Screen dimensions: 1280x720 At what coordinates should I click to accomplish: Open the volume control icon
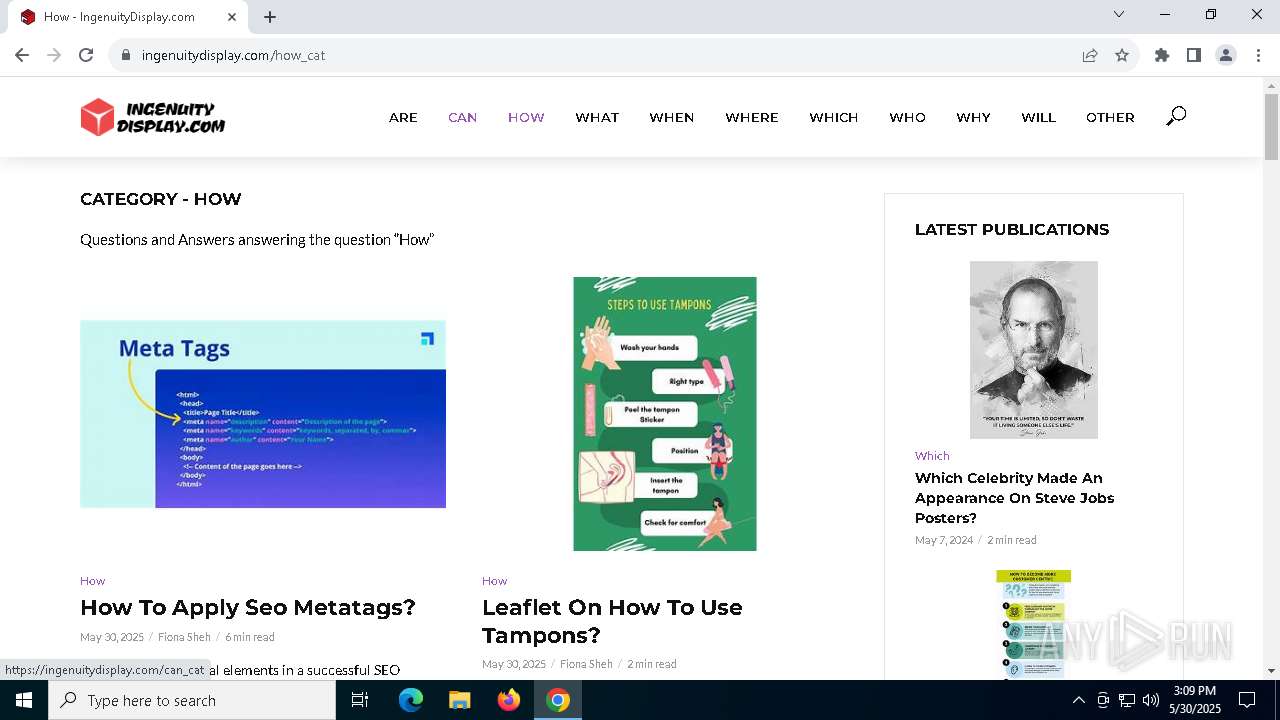pyautogui.click(x=1151, y=700)
